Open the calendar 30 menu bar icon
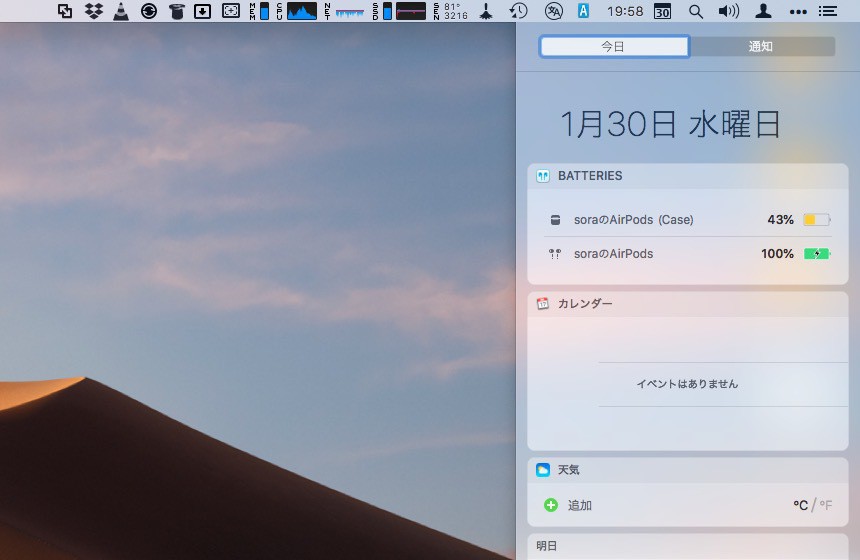This screenshot has width=860, height=560. coord(662,11)
